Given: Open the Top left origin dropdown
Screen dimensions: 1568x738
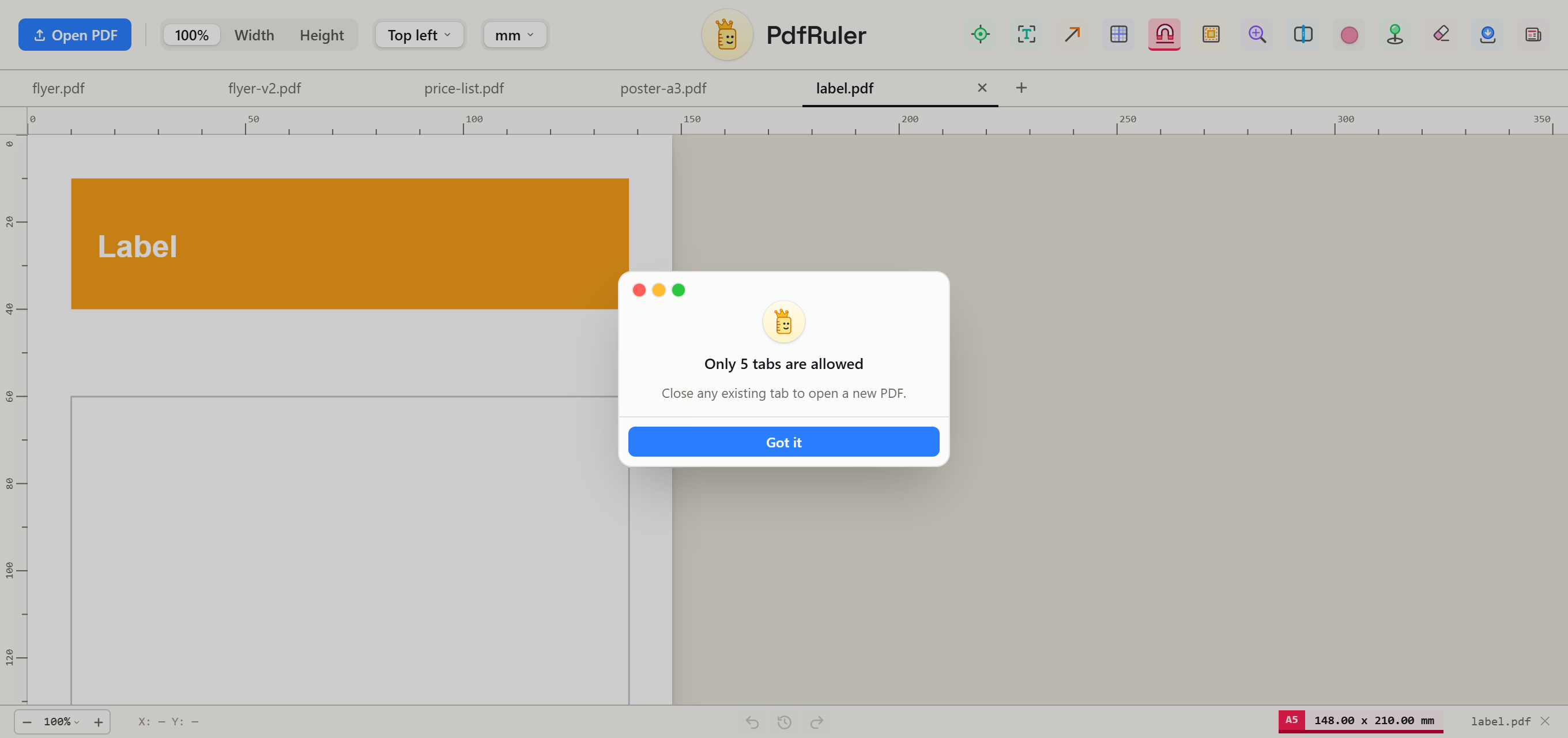Looking at the screenshot, I should point(420,35).
